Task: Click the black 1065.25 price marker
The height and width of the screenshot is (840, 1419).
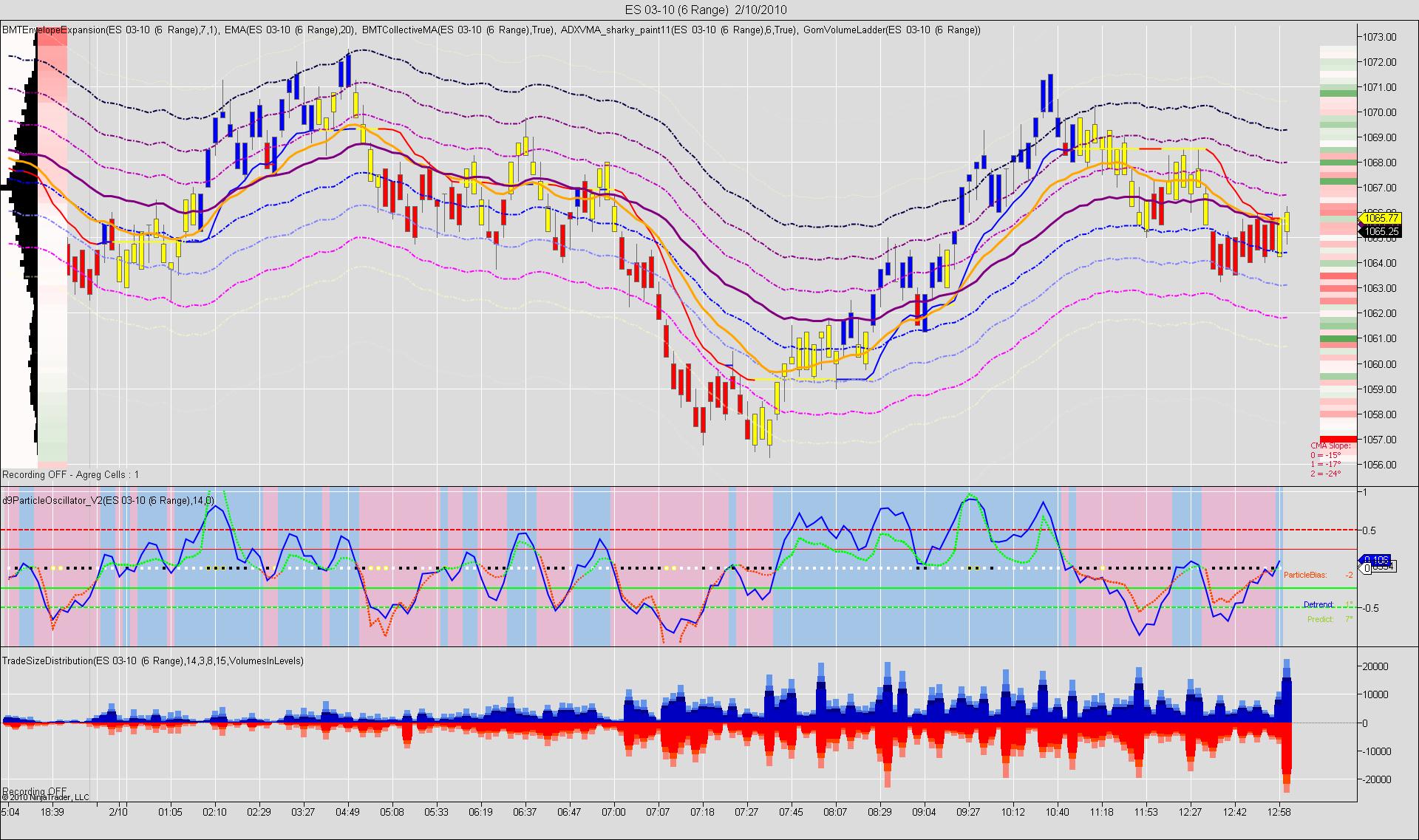Action: (1380, 231)
